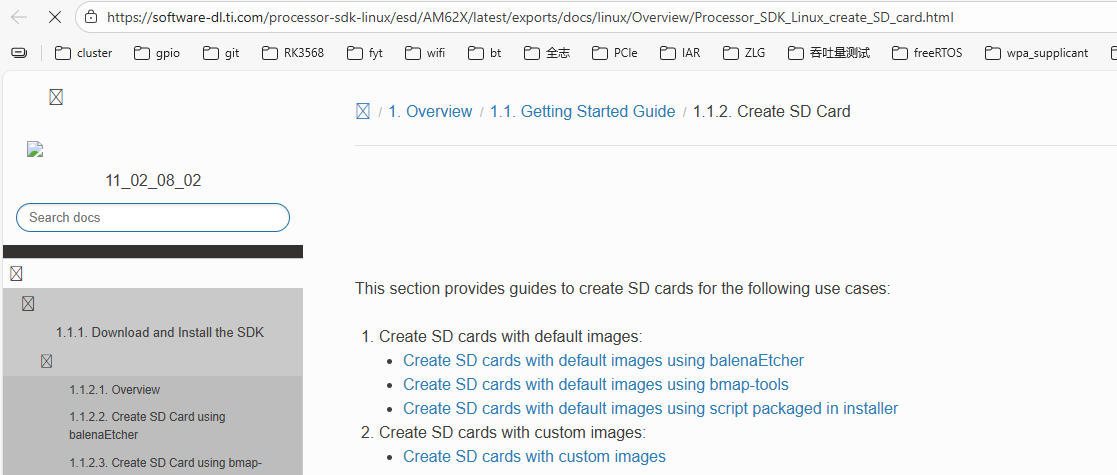Open the cluster bookmark folder

click(x=84, y=53)
